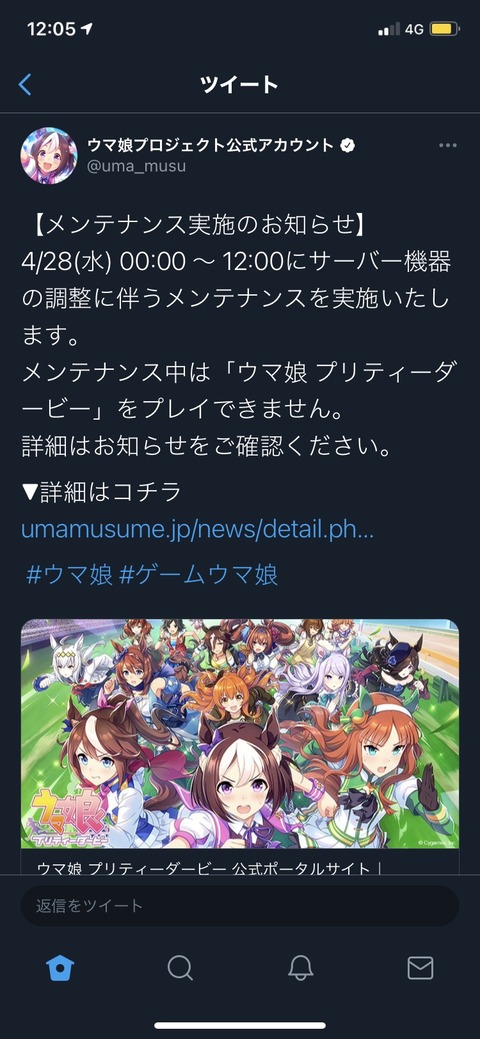Open the ウマ娘 プリティーダービー preview image

click(240, 734)
